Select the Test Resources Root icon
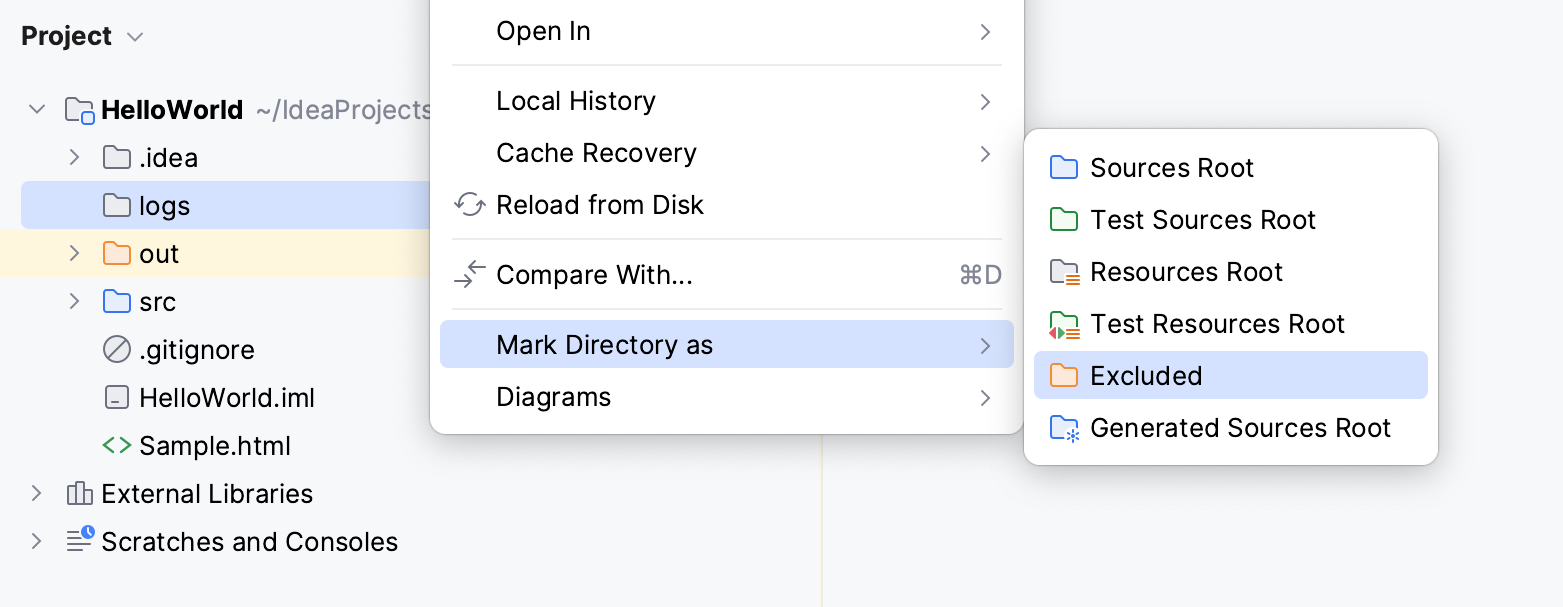The width and height of the screenshot is (1563, 607). click(1064, 323)
